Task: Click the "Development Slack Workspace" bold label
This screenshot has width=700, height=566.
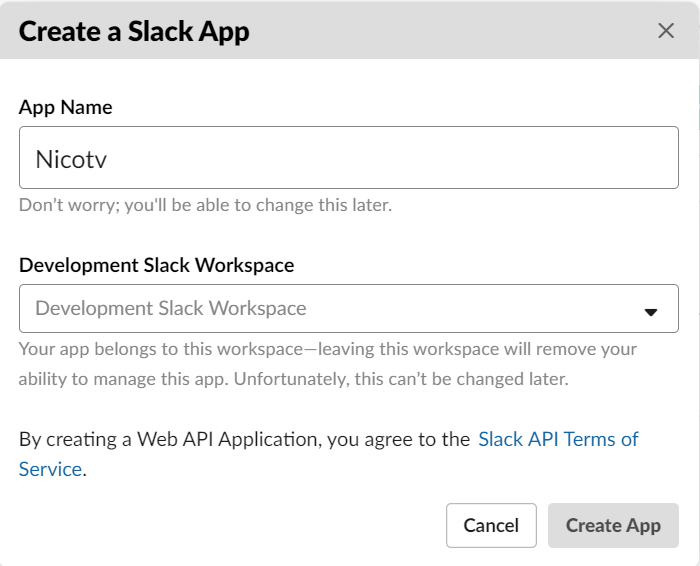Action: pyautogui.click(x=156, y=265)
